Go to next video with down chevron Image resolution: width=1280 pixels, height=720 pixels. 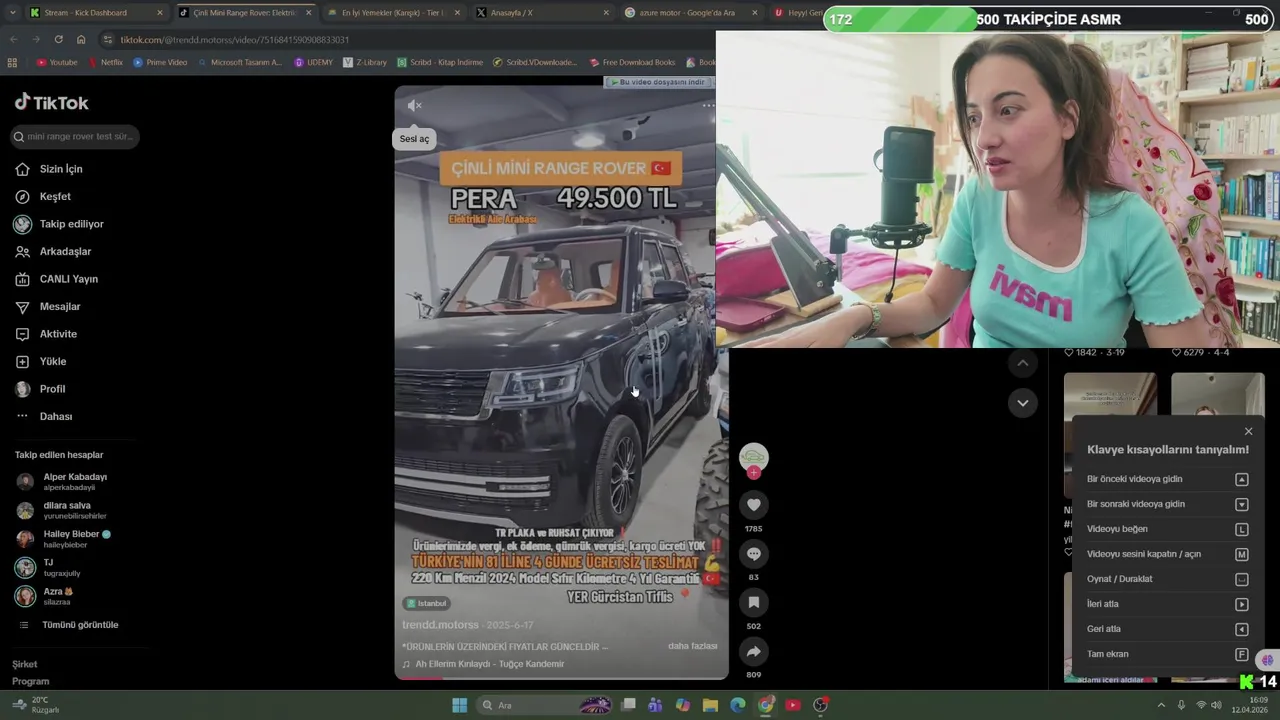pyautogui.click(x=1022, y=403)
